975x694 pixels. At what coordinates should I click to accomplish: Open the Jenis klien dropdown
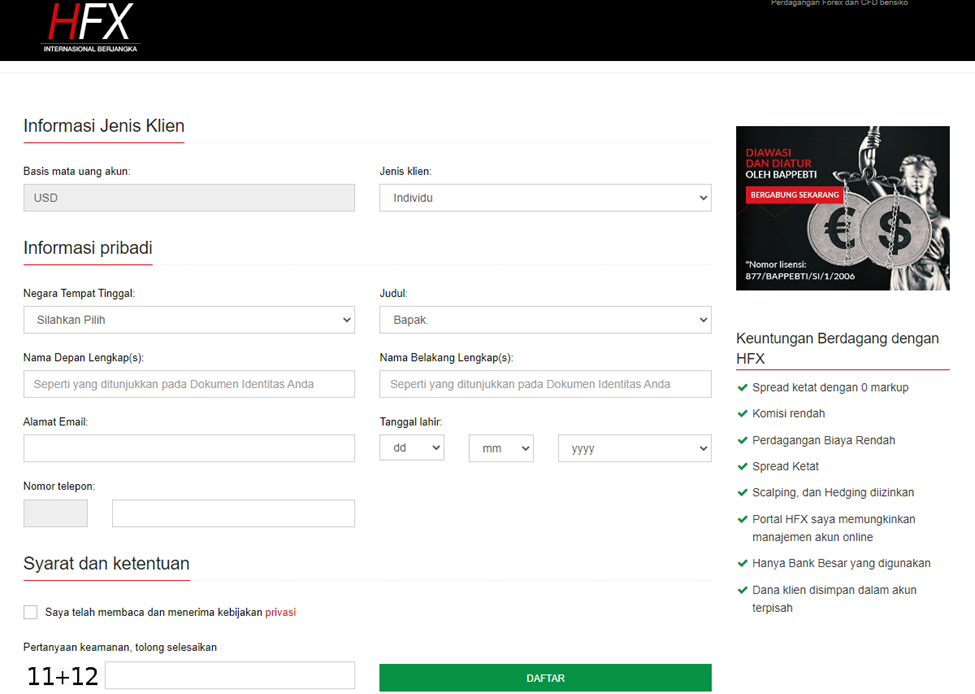[x=545, y=198]
